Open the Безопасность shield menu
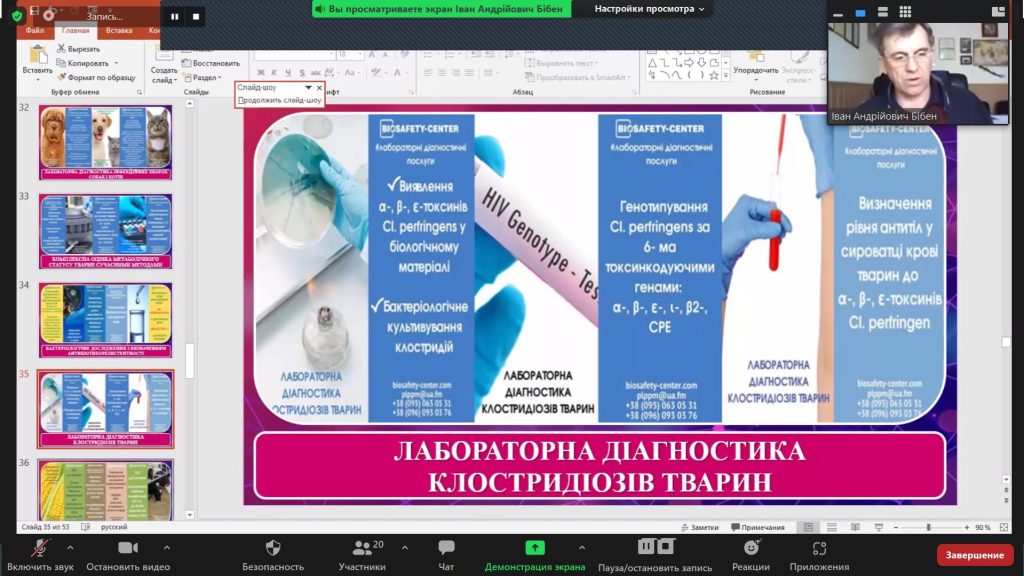 click(x=273, y=555)
